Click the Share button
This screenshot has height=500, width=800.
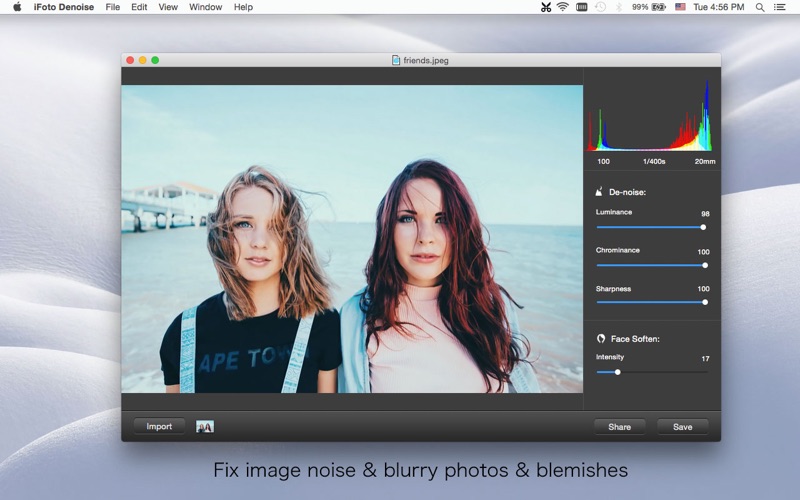pyautogui.click(x=619, y=427)
